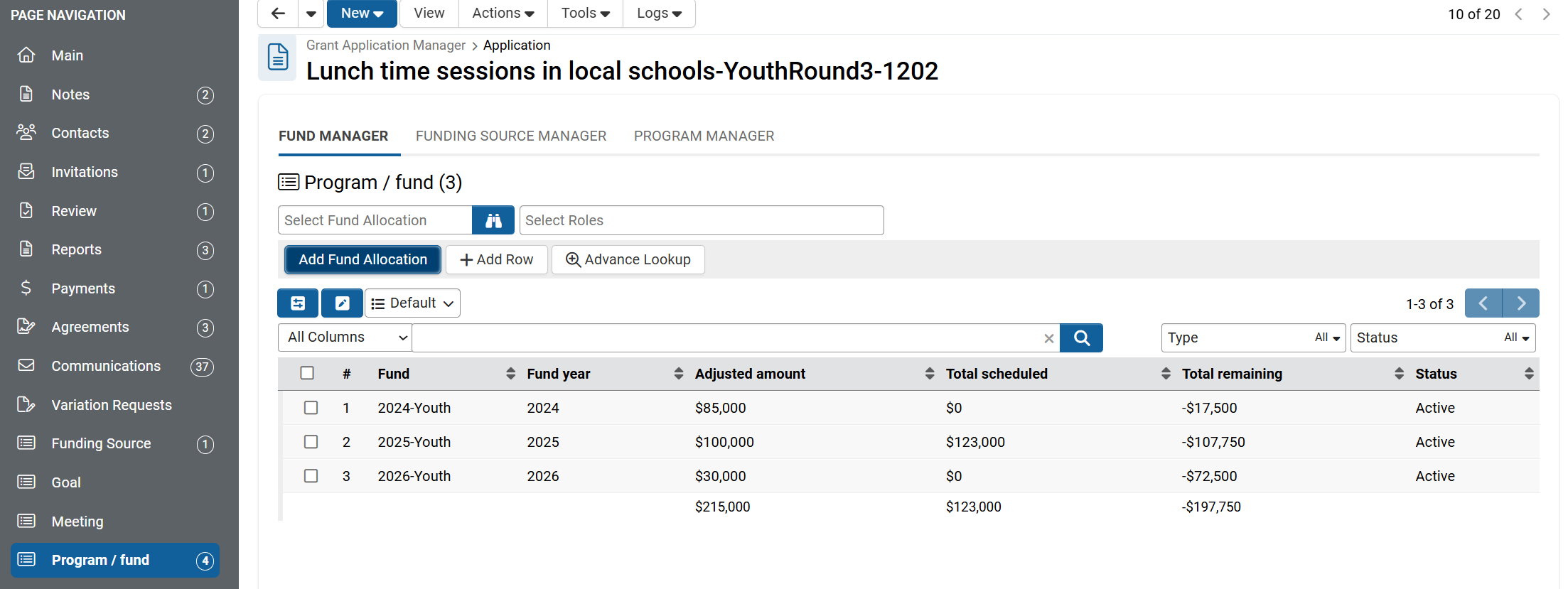Open the Default view dropdown

coord(412,303)
